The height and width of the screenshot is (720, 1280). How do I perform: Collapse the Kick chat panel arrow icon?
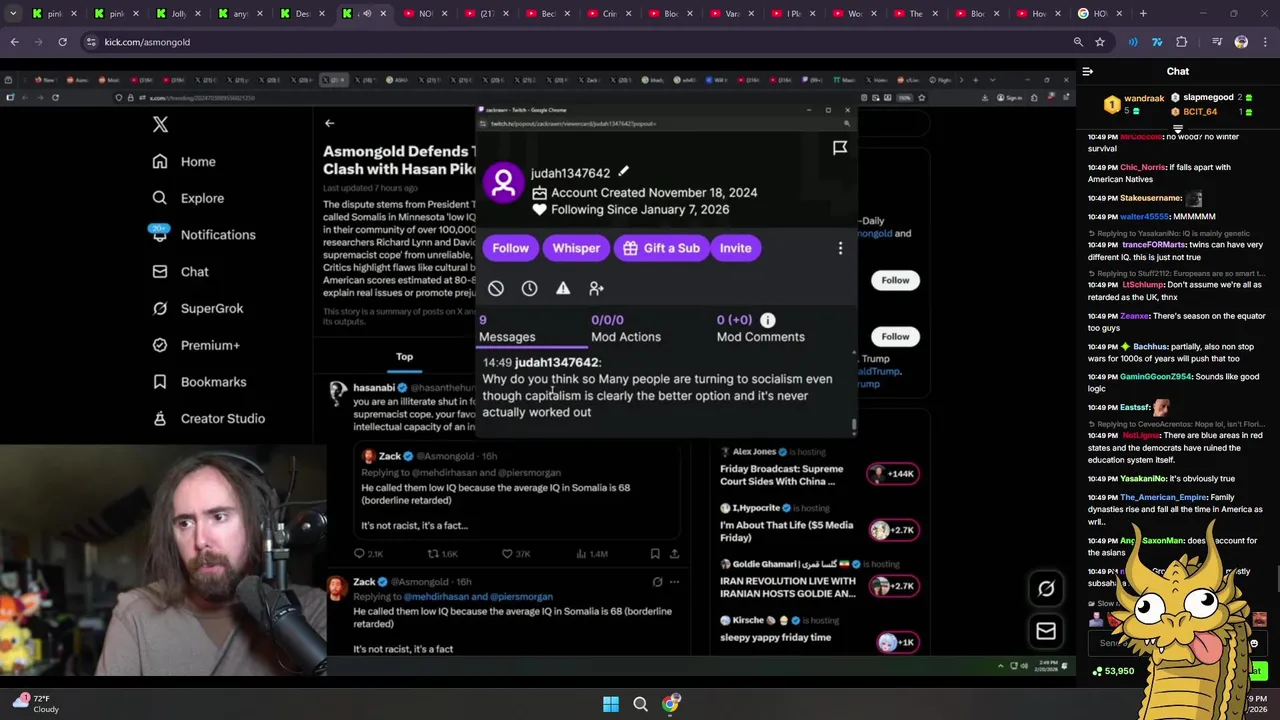click(x=1088, y=72)
